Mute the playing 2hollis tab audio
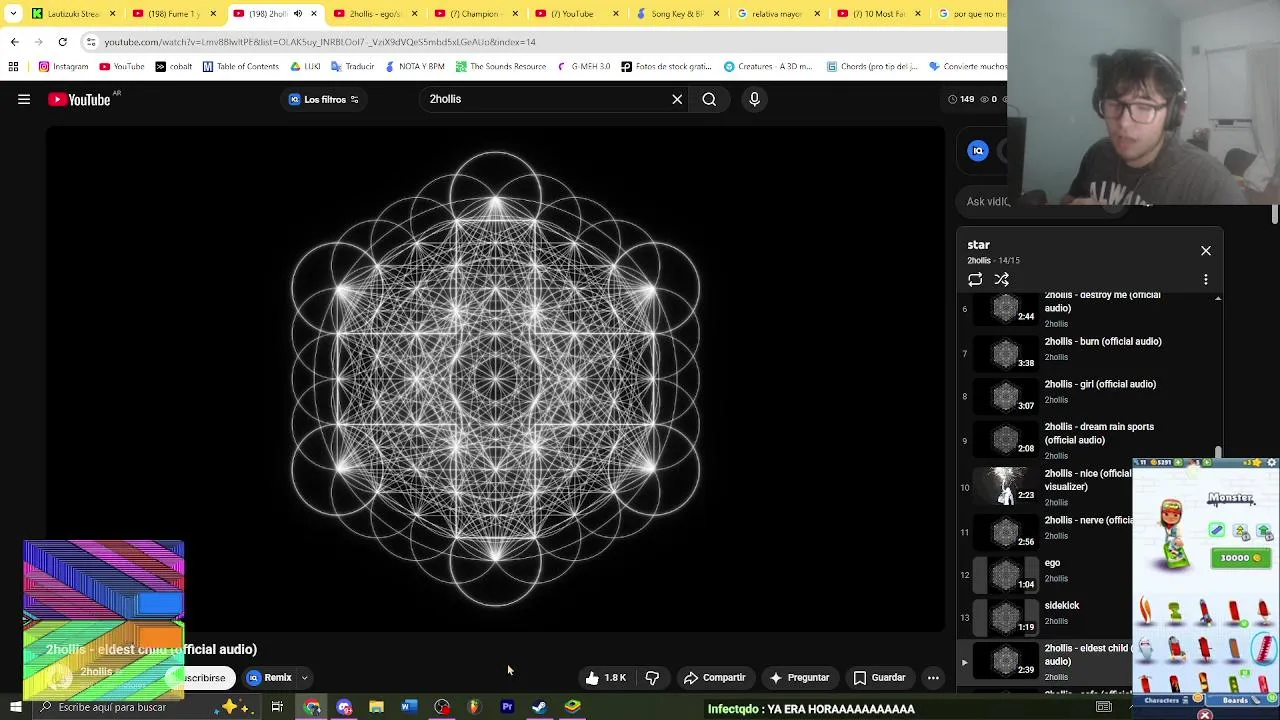The height and width of the screenshot is (720, 1280). pyautogui.click(x=297, y=14)
